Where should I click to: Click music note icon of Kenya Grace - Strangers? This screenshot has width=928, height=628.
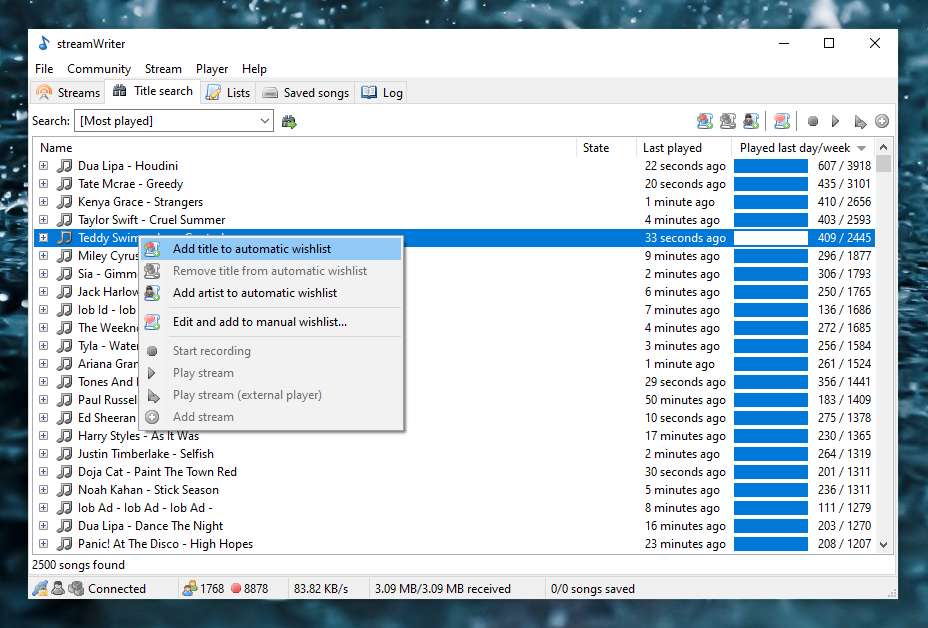click(x=65, y=202)
